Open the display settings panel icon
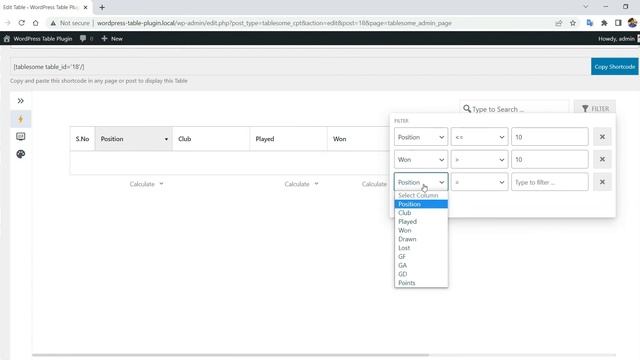This screenshot has height=360, width=640. [20, 136]
